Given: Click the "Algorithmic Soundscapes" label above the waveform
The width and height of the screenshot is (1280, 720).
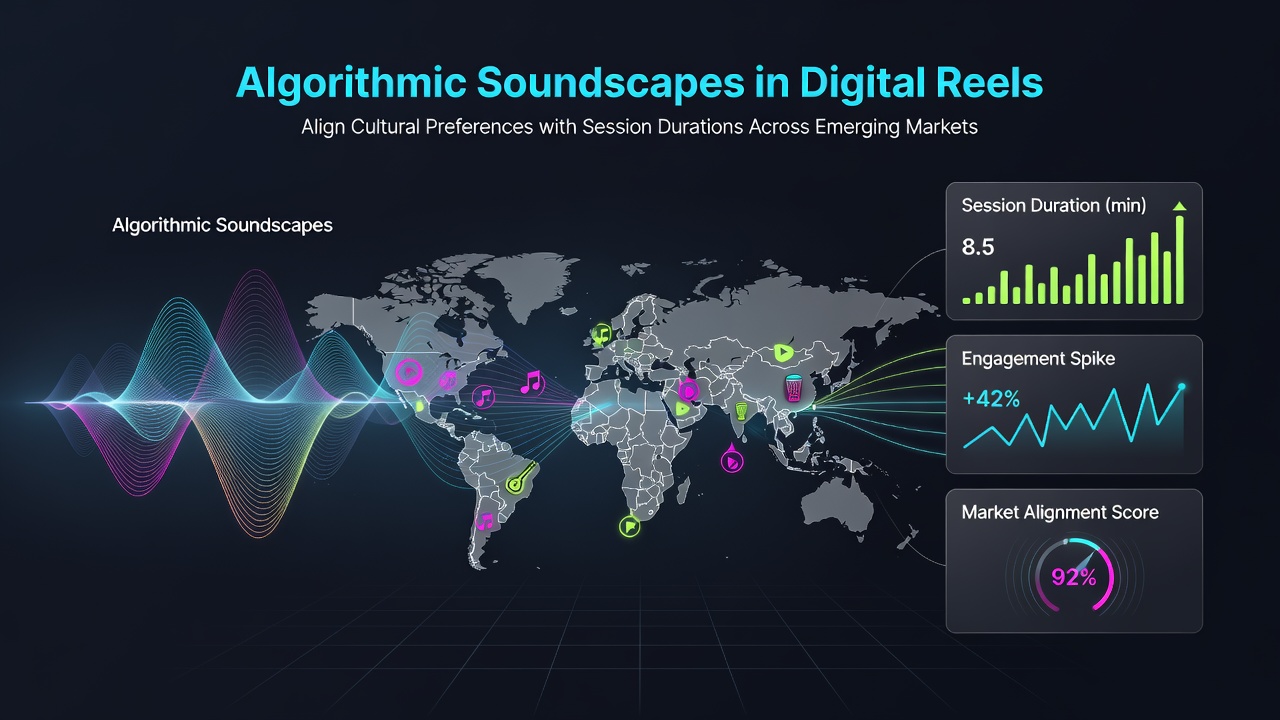Looking at the screenshot, I should tap(222, 225).
